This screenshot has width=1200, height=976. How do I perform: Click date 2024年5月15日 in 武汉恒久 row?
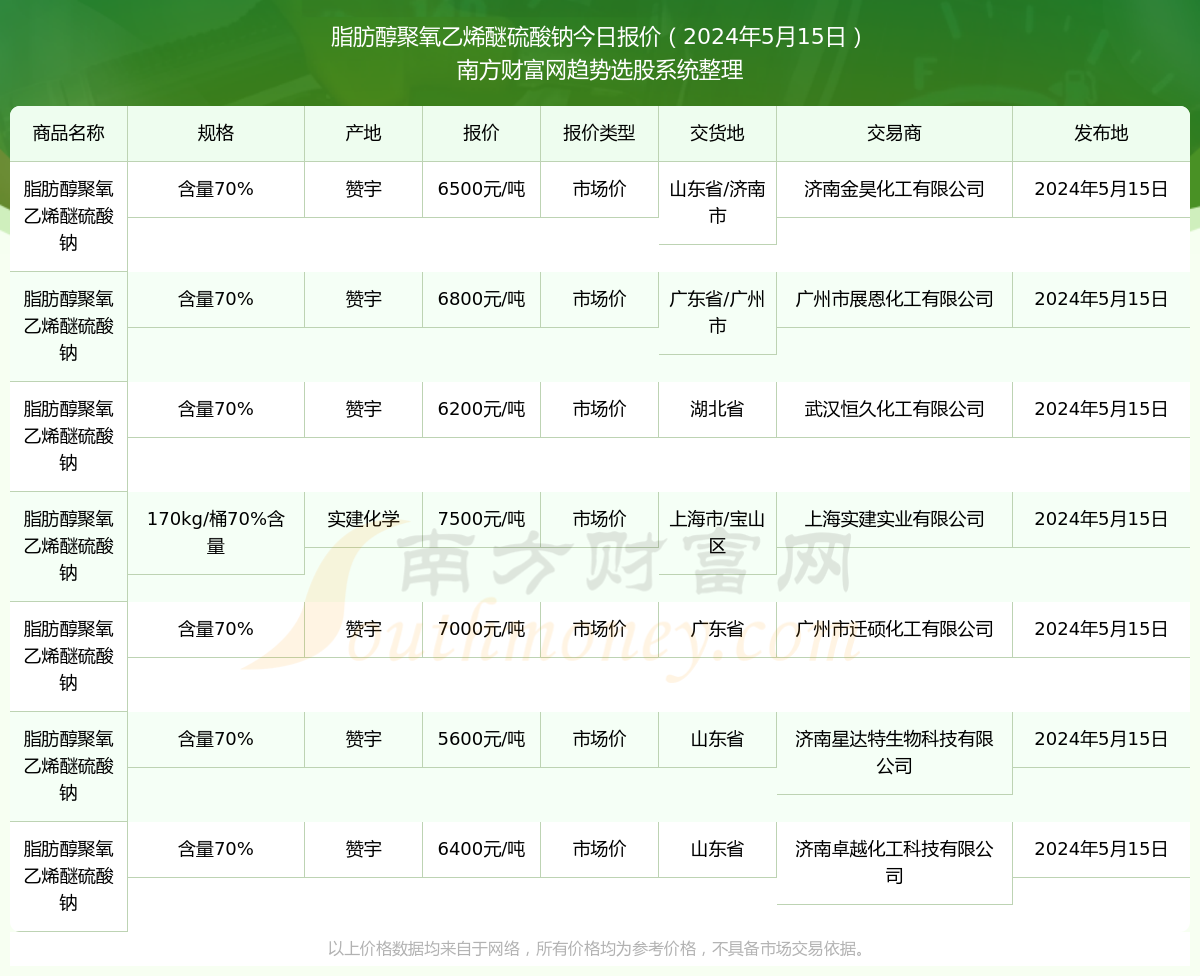click(1101, 409)
